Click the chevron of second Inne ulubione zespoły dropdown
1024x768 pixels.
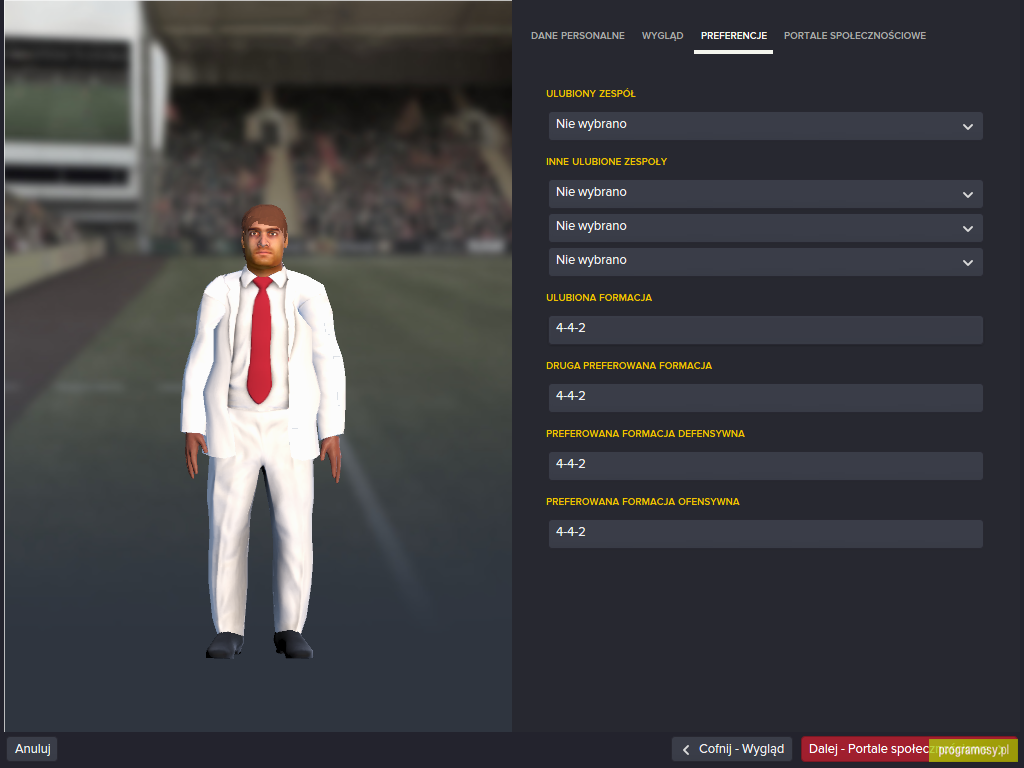(967, 229)
